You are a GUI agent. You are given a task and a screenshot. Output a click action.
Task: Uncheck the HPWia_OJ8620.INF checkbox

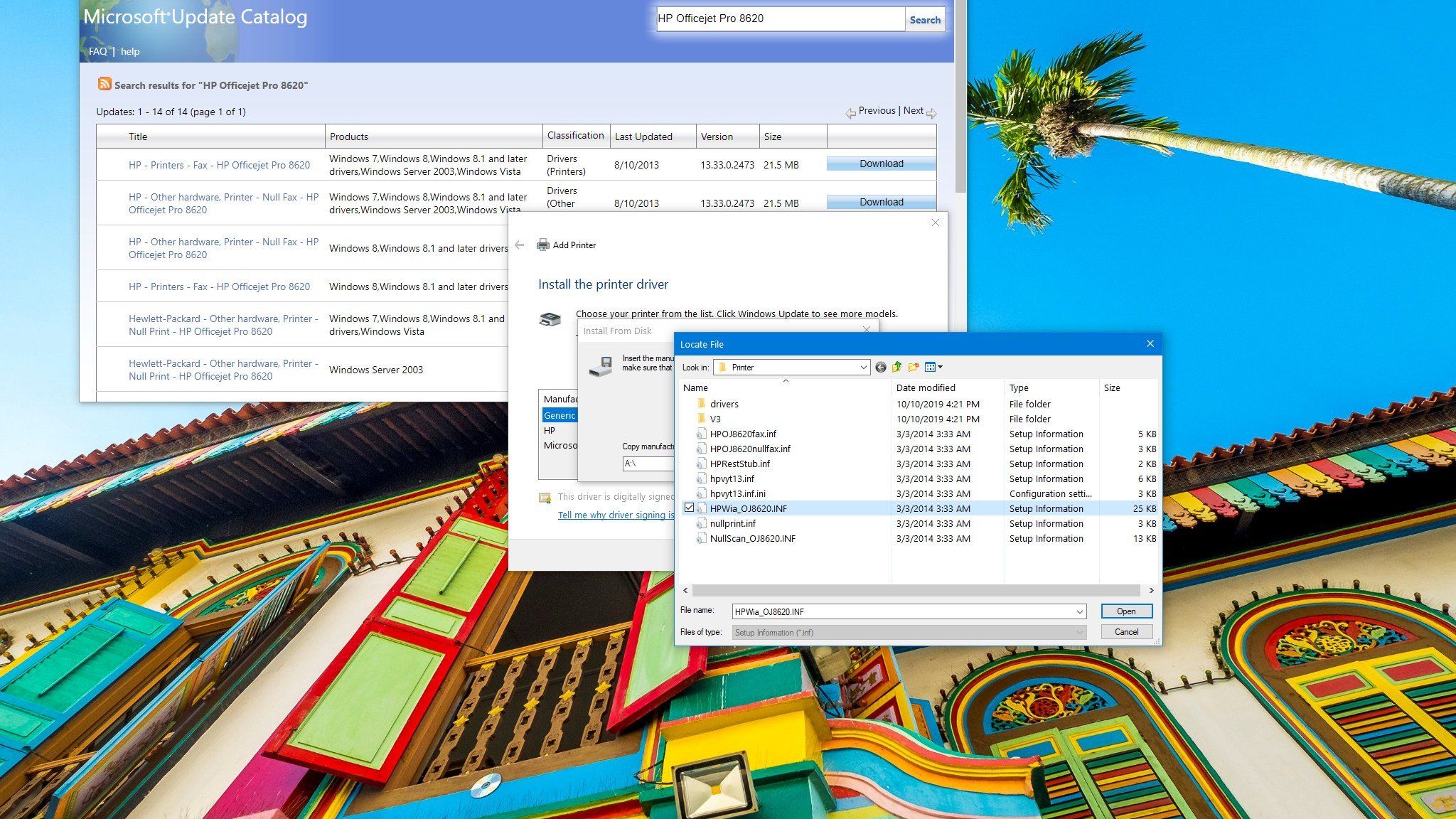pyautogui.click(x=689, y=508)
